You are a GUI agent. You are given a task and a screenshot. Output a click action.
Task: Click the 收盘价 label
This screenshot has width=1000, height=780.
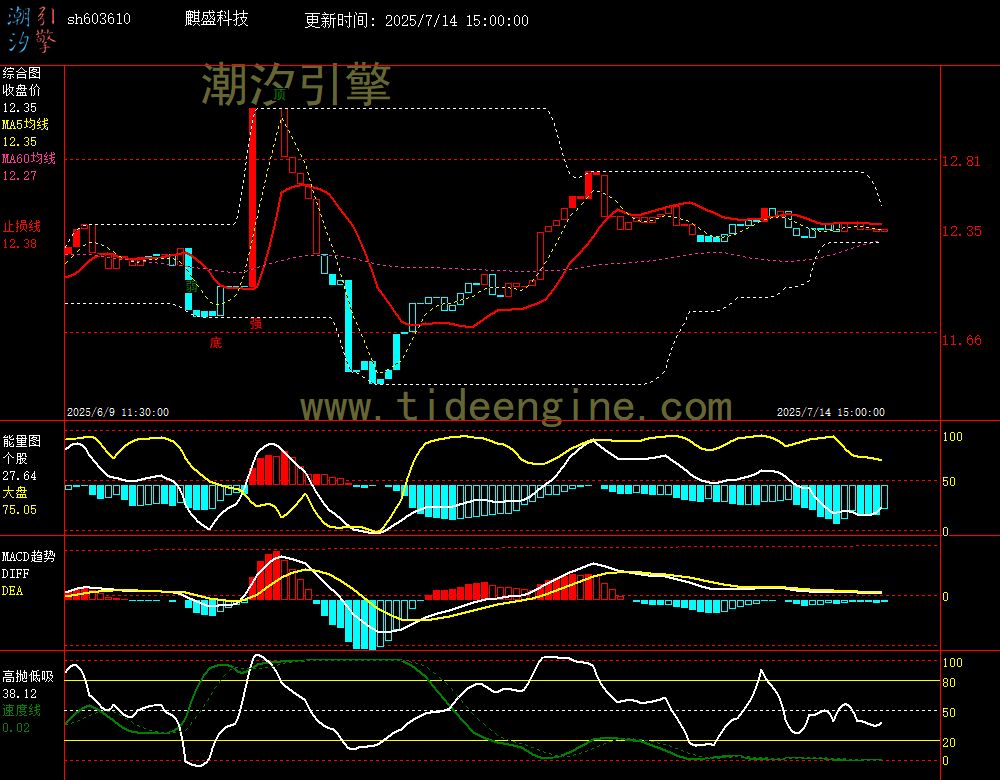22,91
